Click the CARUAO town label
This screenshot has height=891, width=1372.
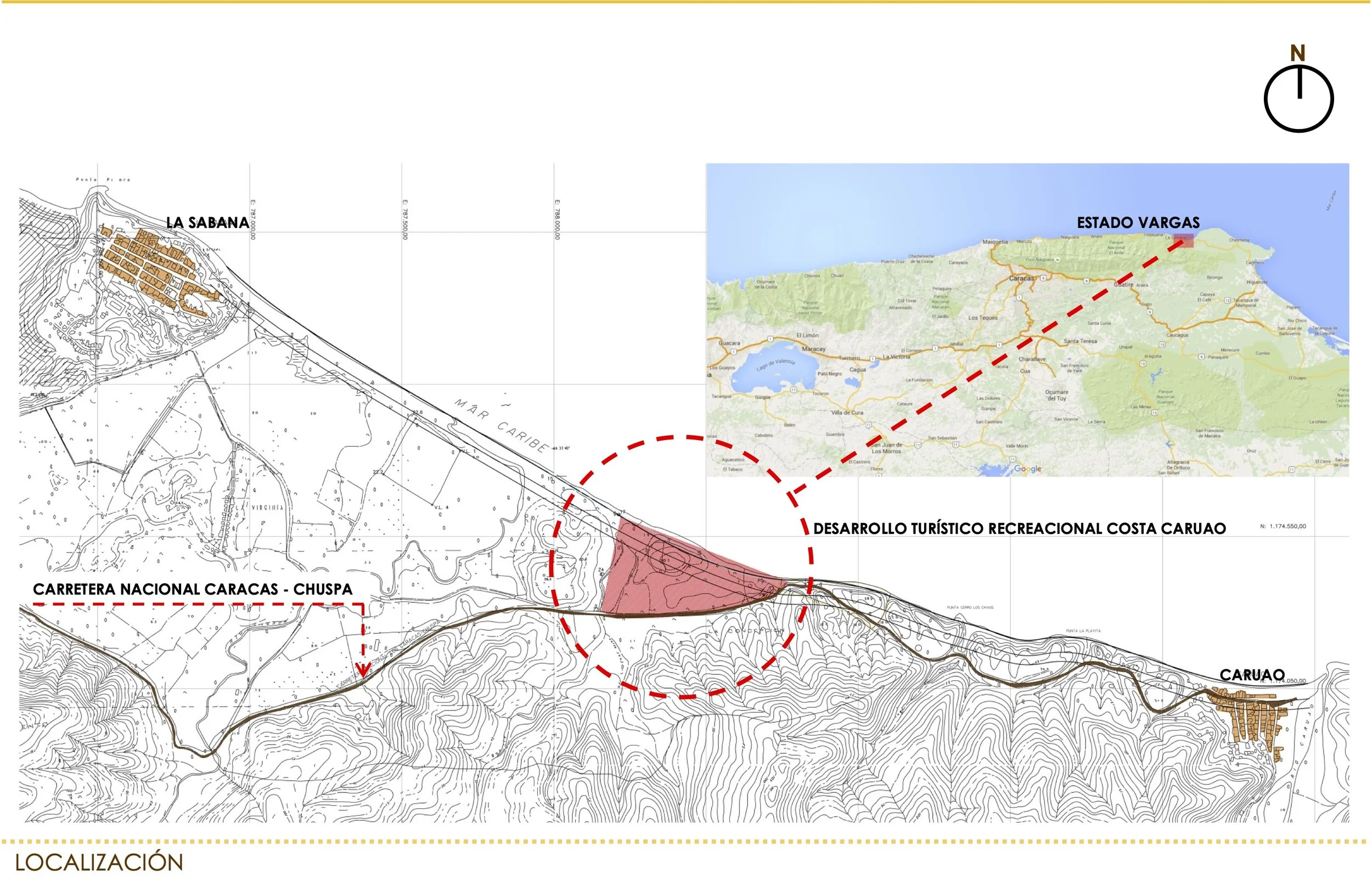pos(1252,675)
